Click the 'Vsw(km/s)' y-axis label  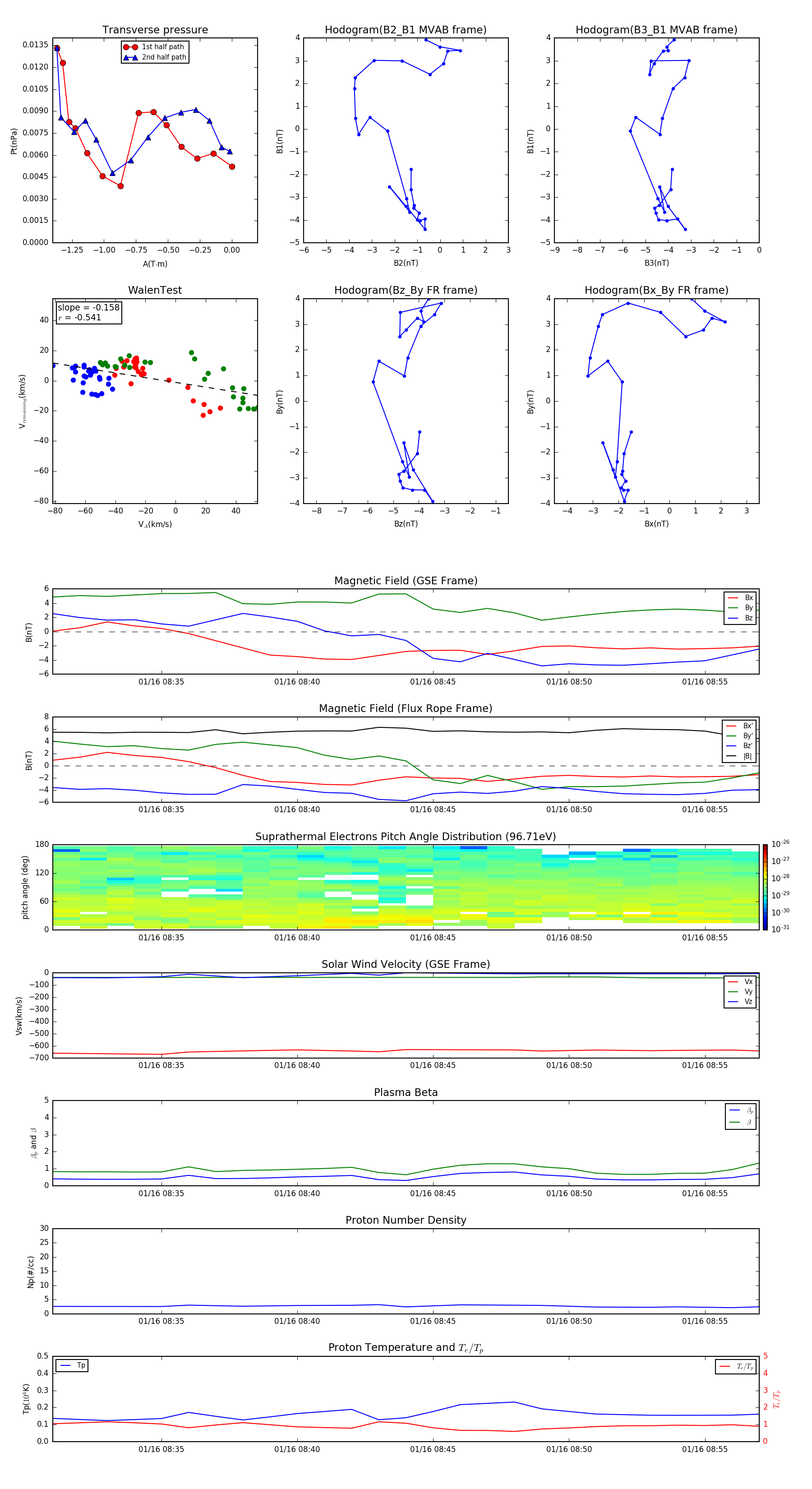(18, 1016)
